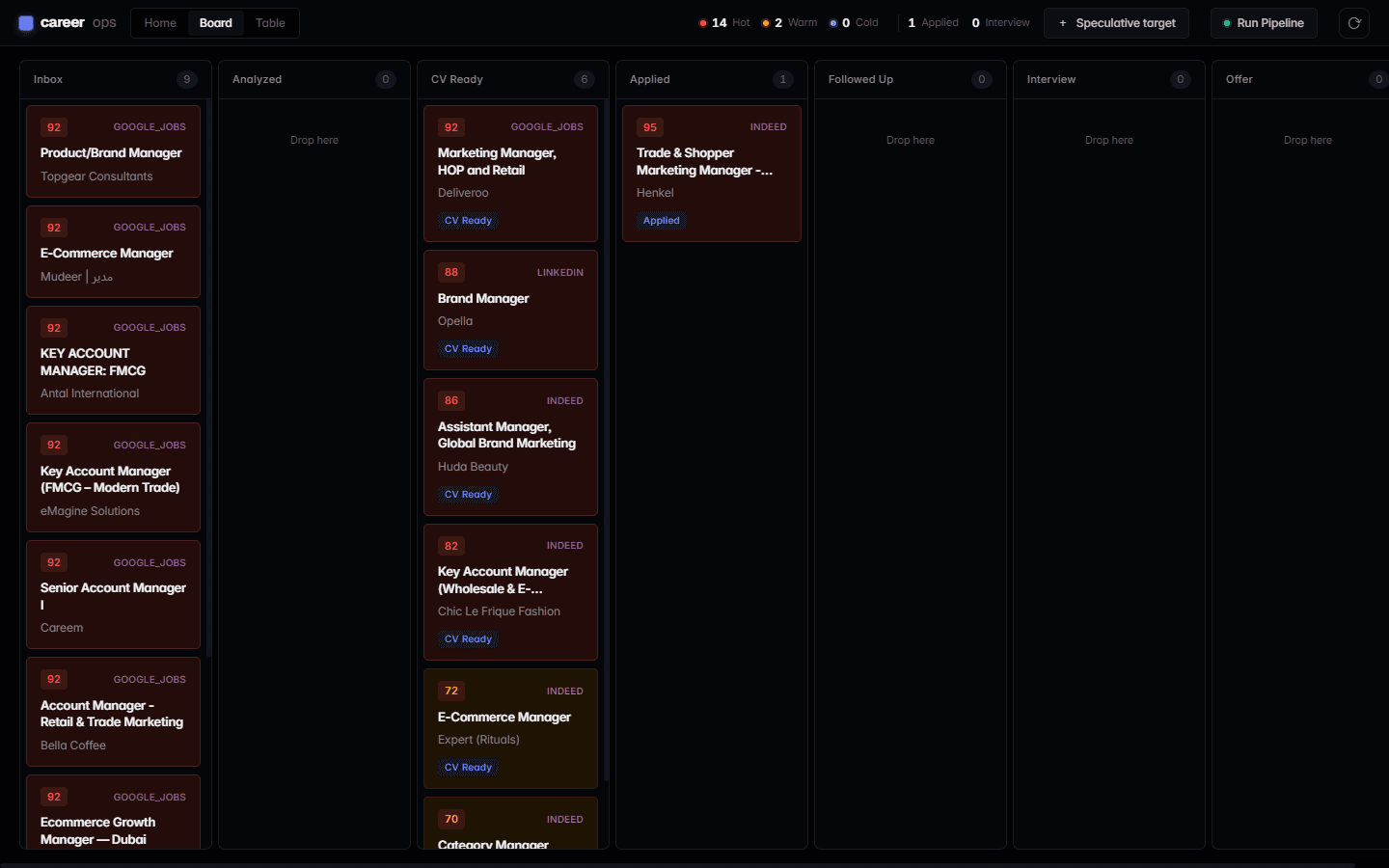
Task: Open the Chic Le Frique Fashion card
Action: 510,592
